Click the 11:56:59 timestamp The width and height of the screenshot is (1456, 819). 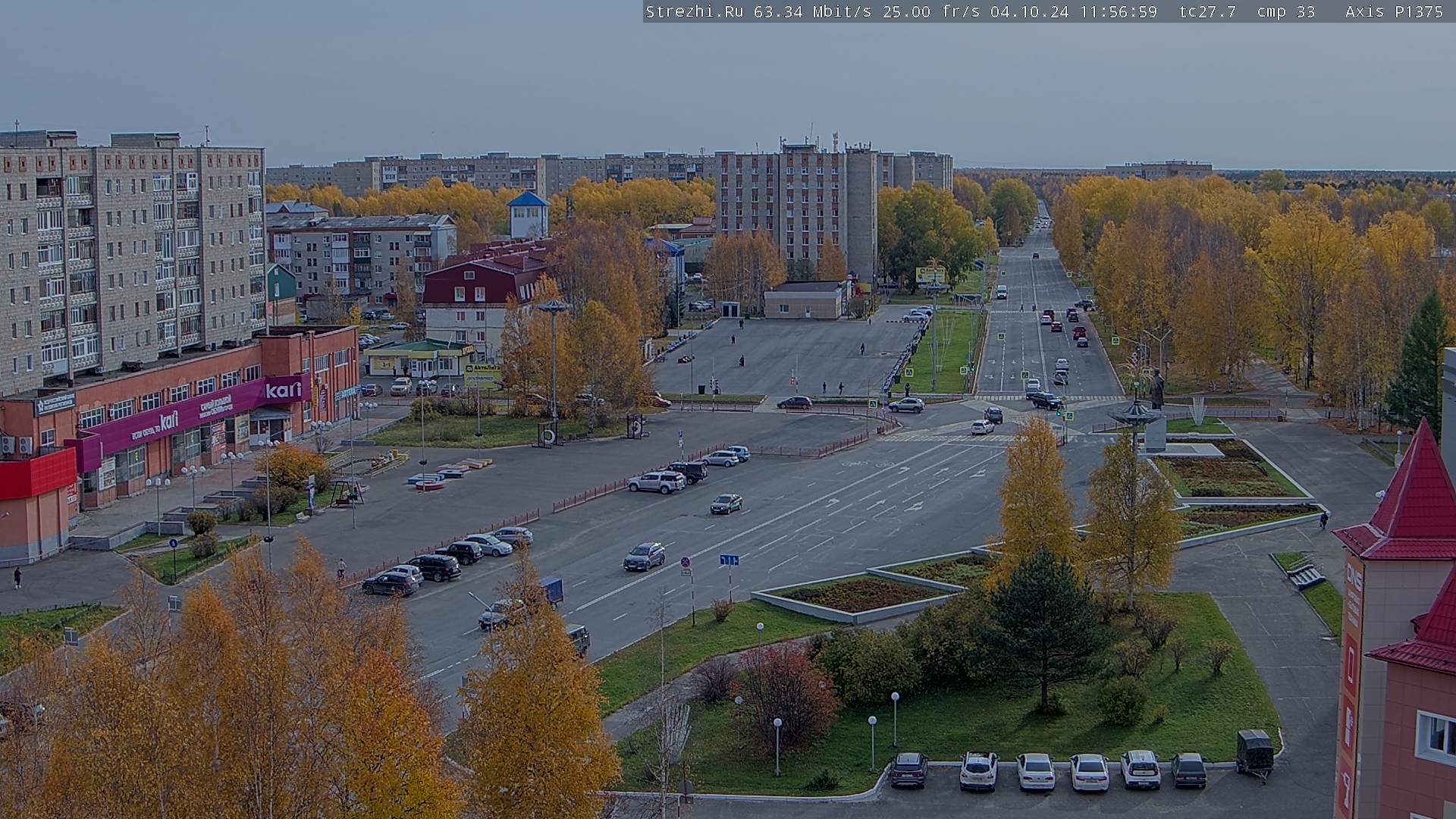tap(1118, 11)
